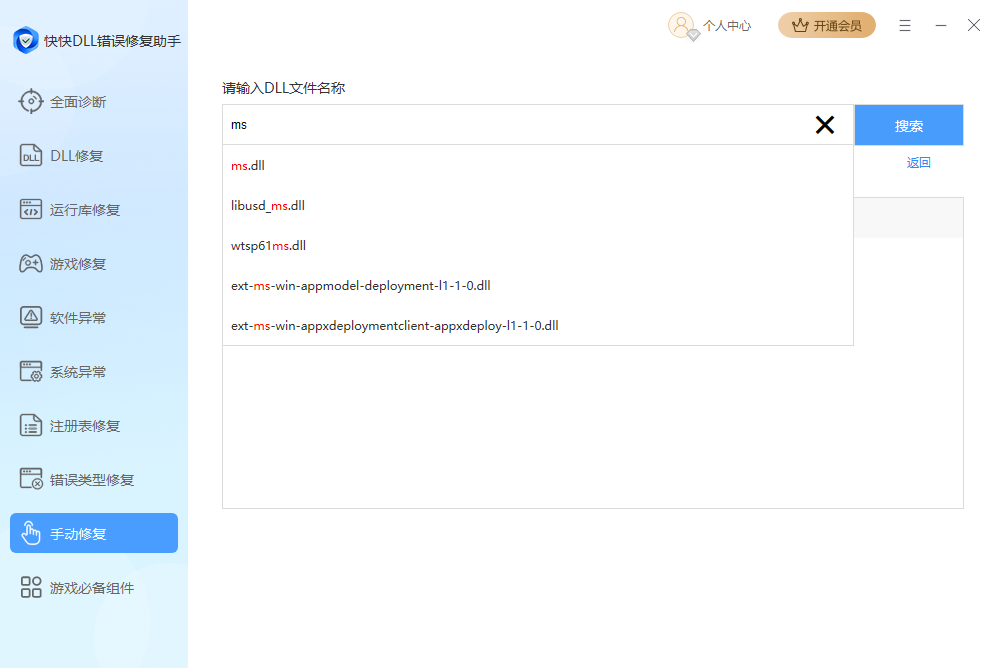Select the DLL修复 sidebar icon
Screen dimensions: 998x668
point(31,155)
